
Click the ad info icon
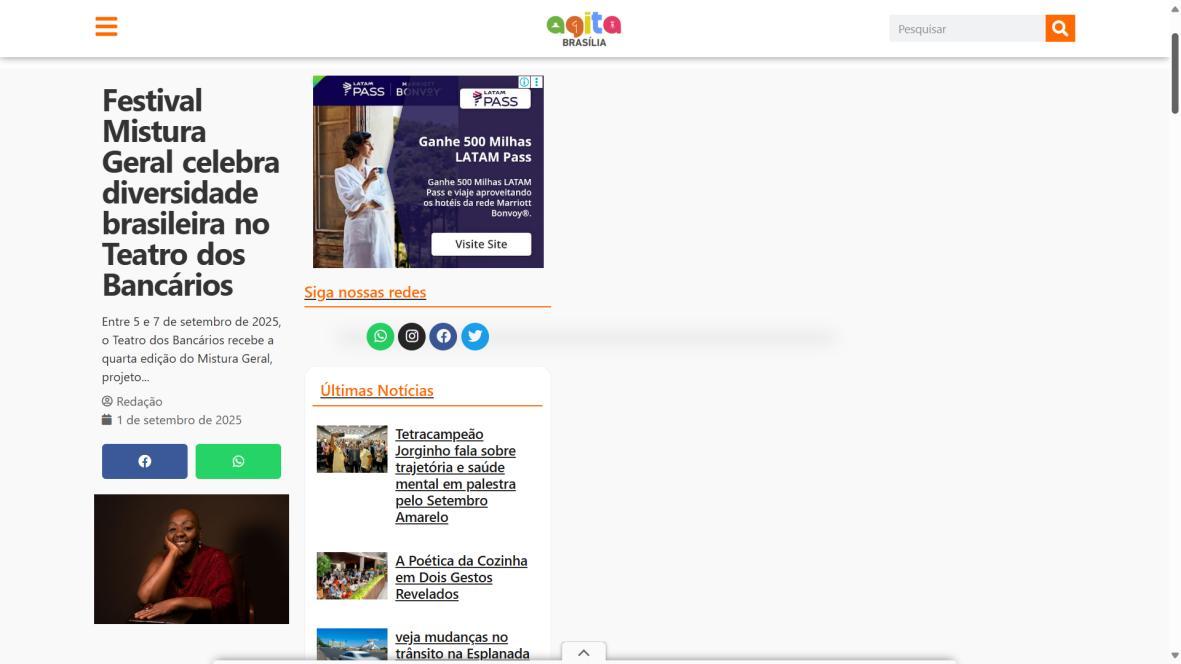point(524,81)
